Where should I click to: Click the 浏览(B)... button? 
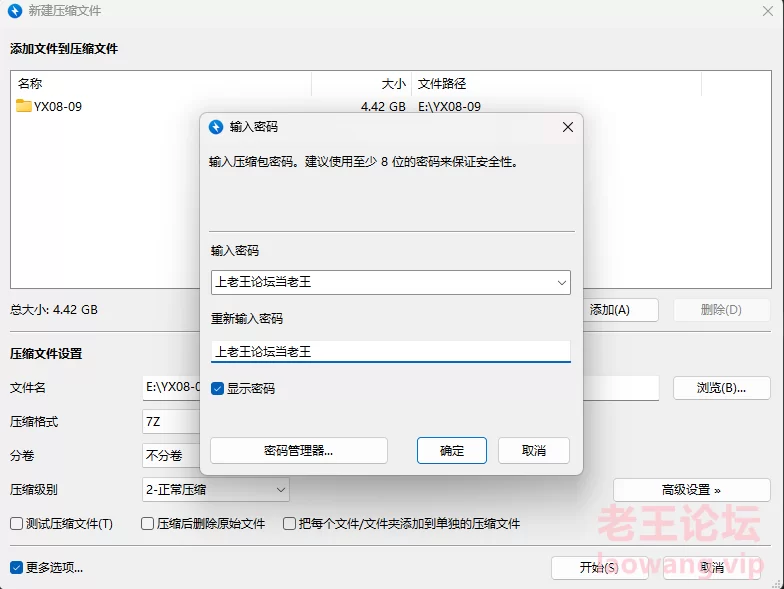(722, 388)
